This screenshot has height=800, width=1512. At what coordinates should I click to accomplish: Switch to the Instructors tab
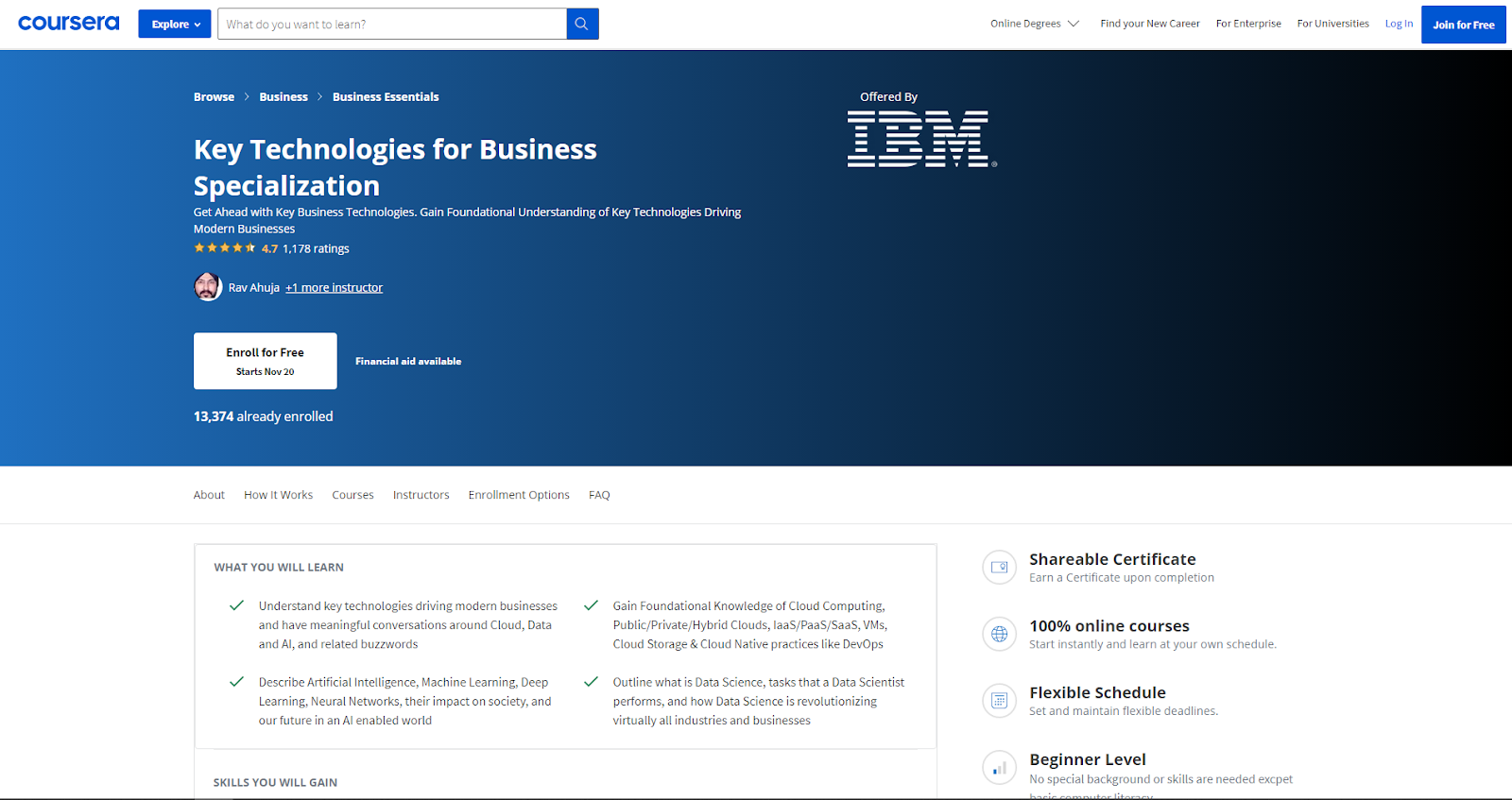coord(421,495)
